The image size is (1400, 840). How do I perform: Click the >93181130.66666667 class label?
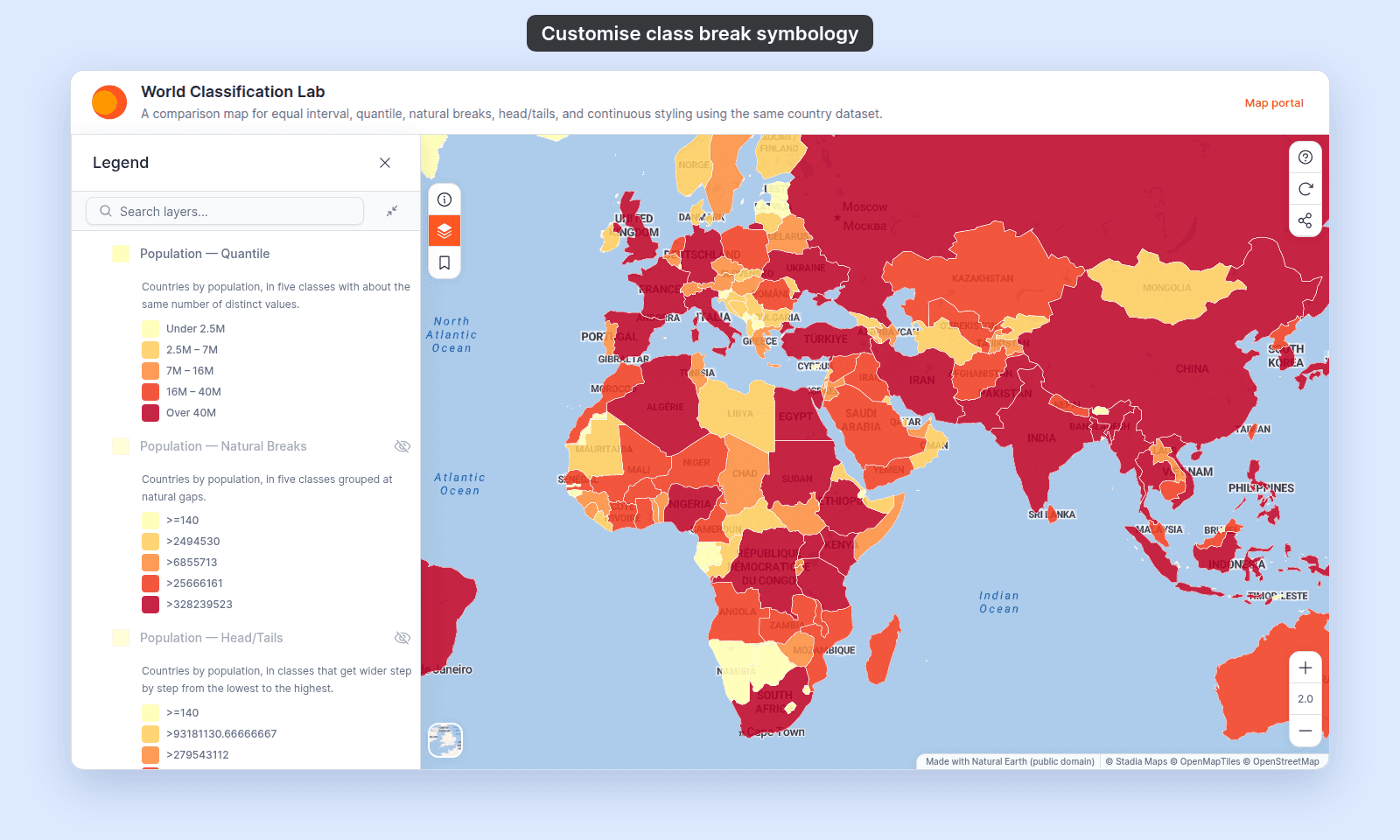pyautogui.click(x=221, y=734)
